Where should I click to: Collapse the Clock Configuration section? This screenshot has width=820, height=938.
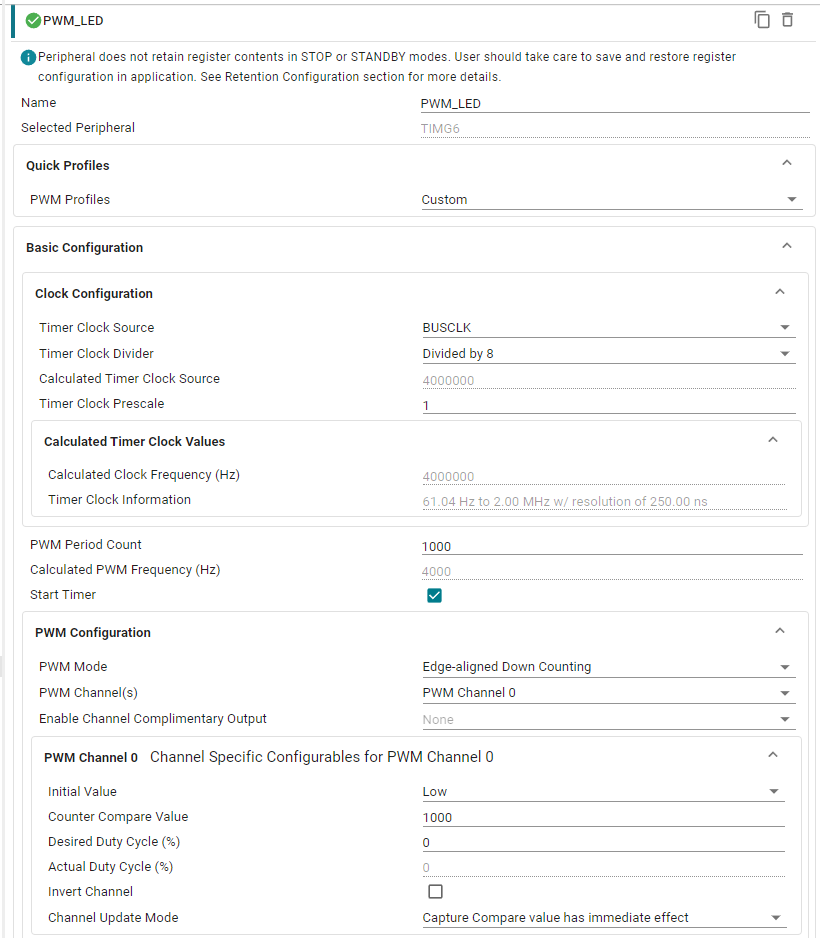tap(780, 292)
